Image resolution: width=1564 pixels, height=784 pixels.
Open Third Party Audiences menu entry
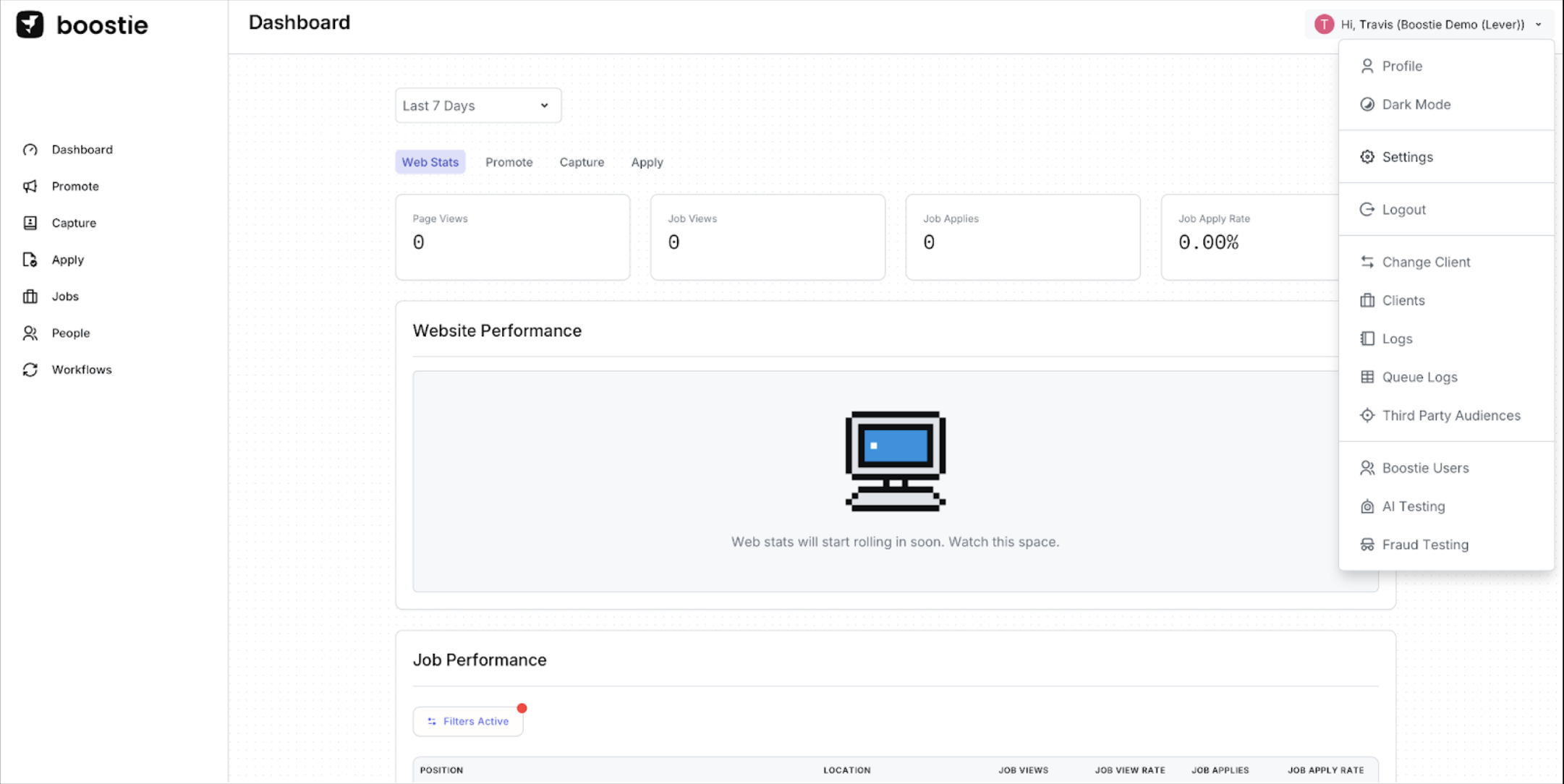click(x=1450, y=415)
